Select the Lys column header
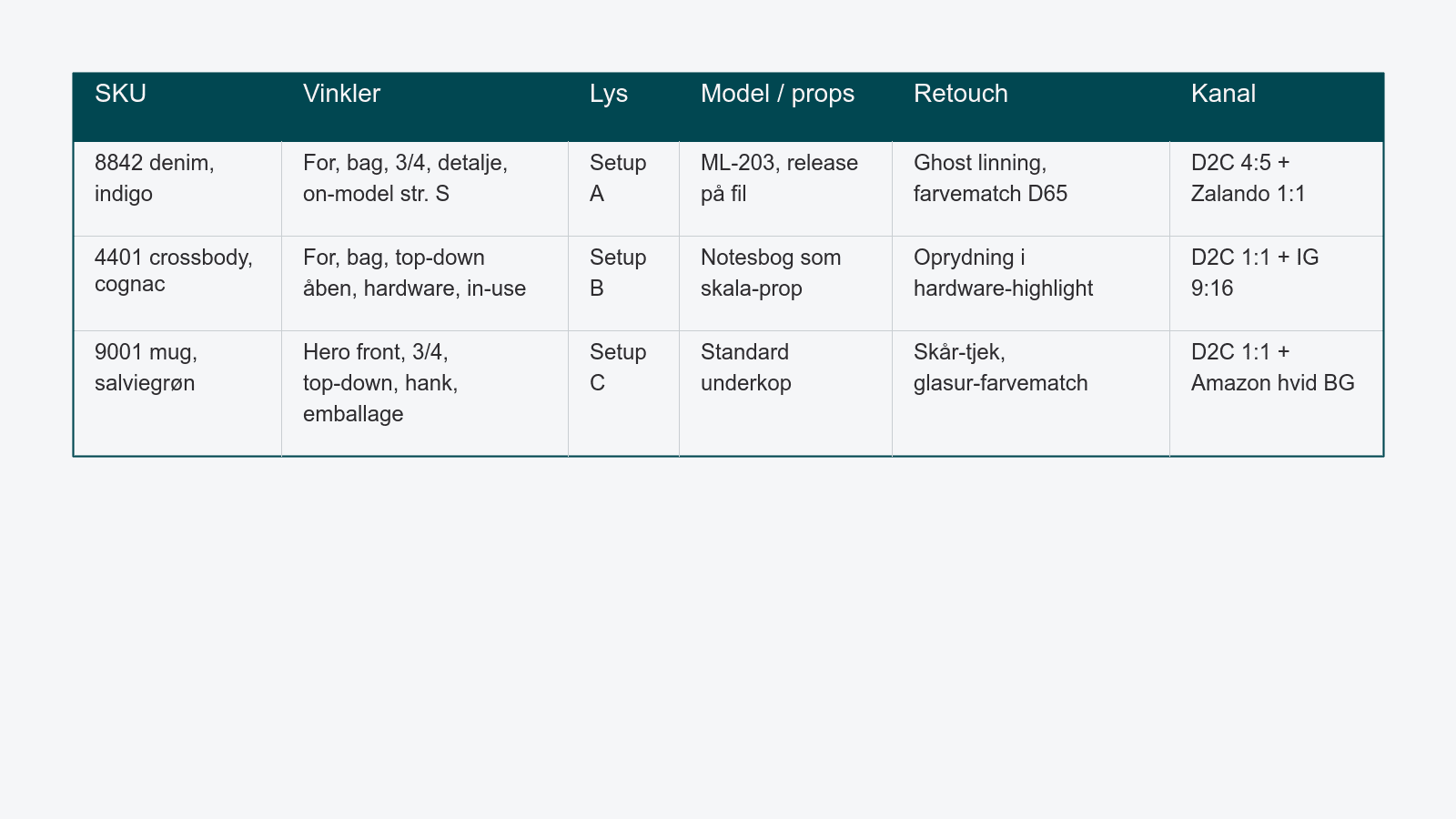The height and width of the screenshot is (819, 1456). pos(624,106)
